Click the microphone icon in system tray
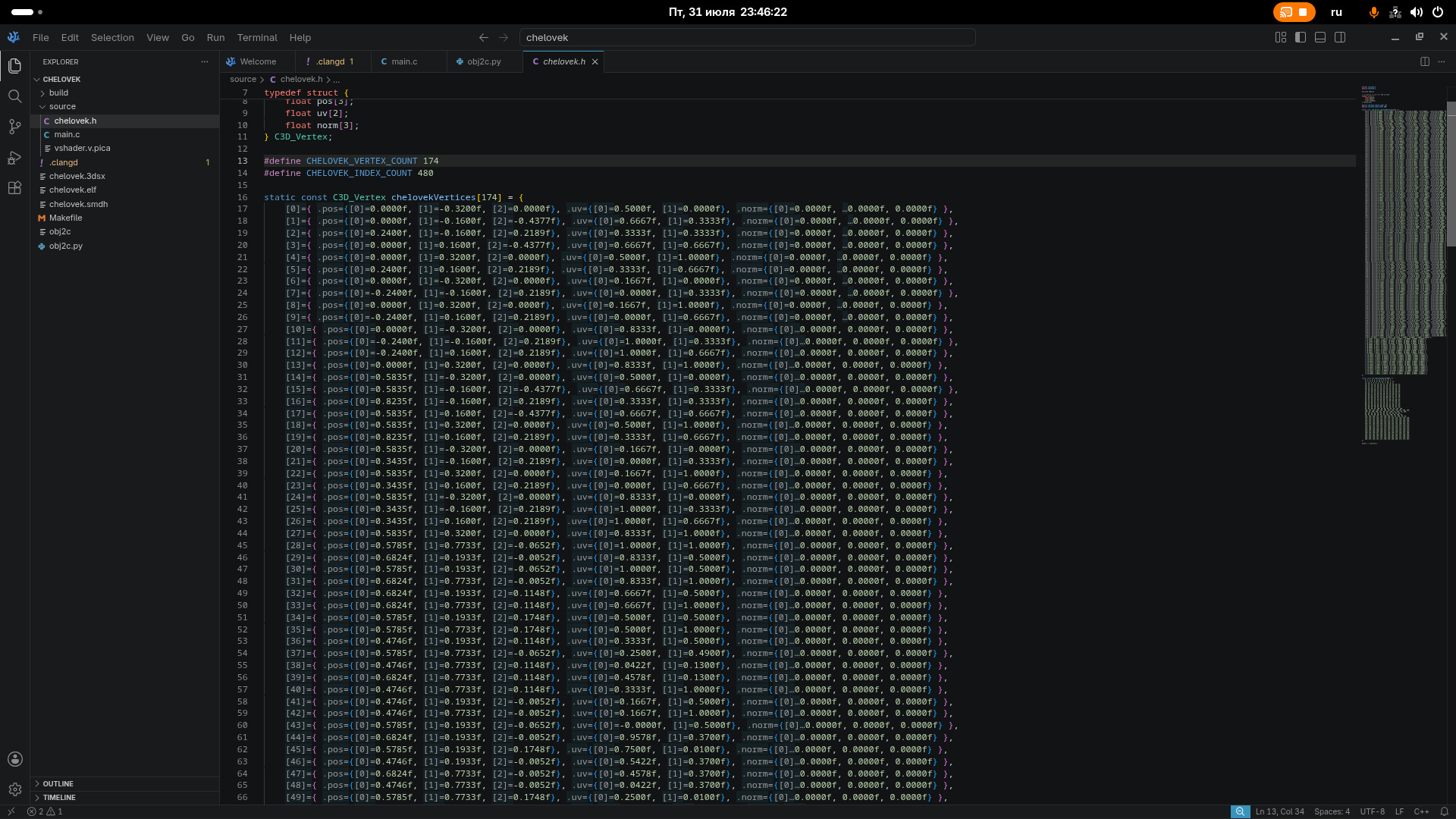1456x819 pixels. click(1373, 12)
